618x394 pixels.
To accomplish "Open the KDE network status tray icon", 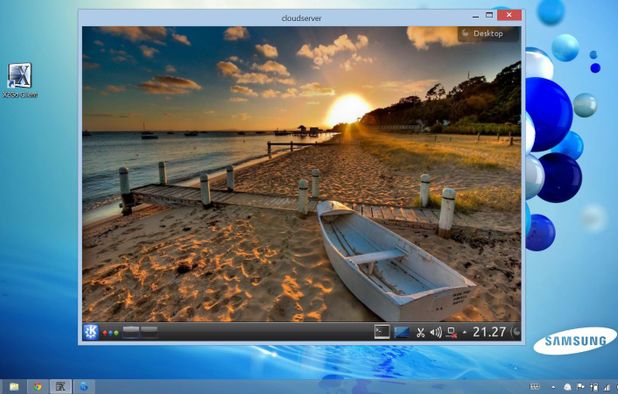I will (x=452, y=333).
